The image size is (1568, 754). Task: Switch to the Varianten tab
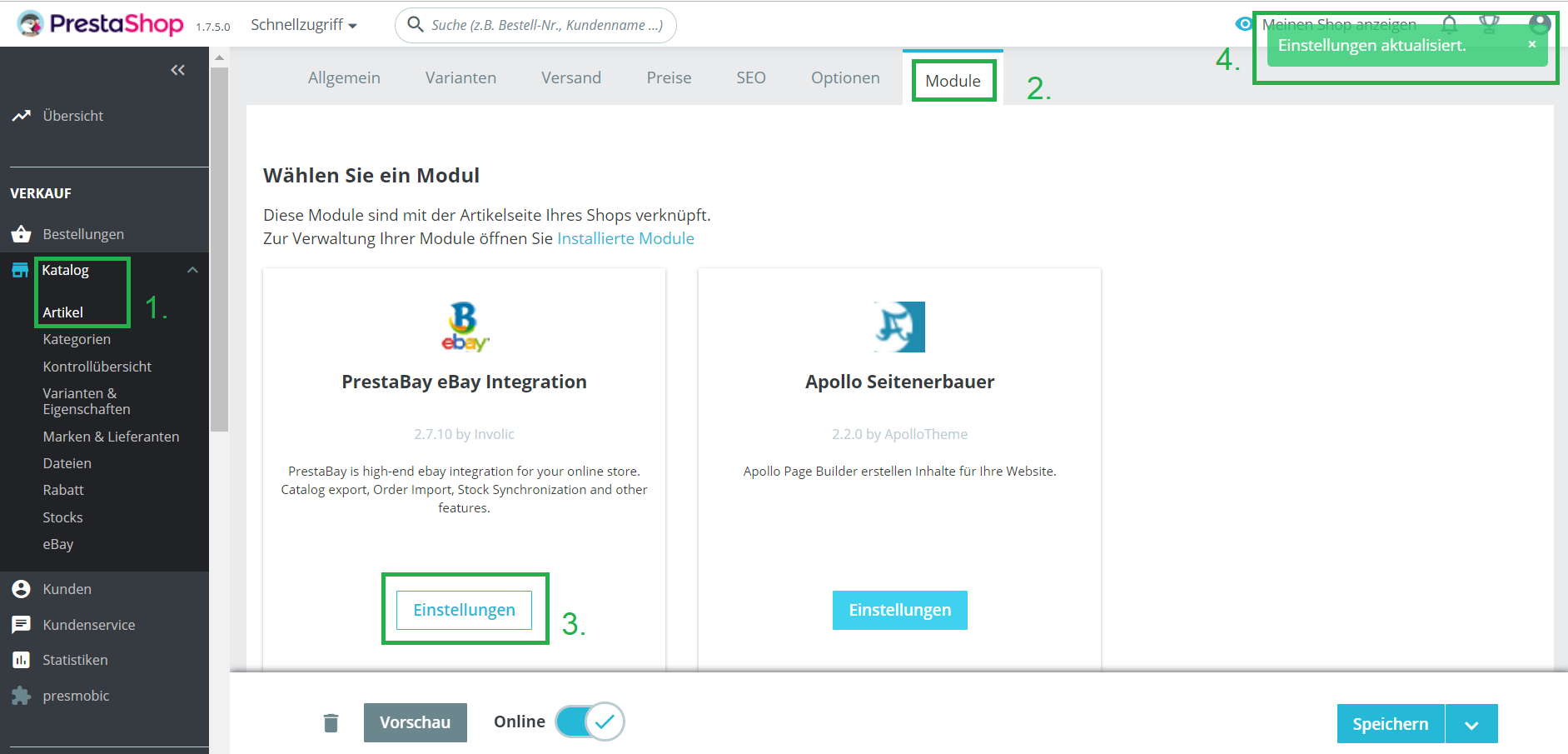click(460, 77)
